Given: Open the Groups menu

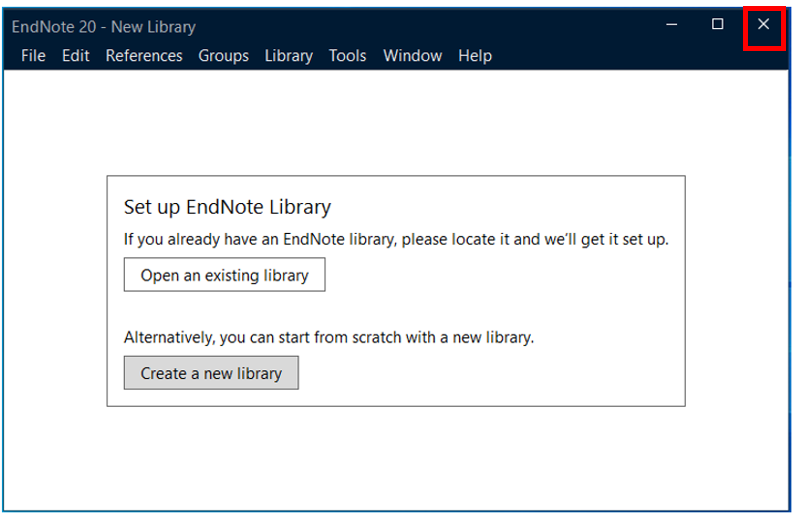Looking at the screenshot, I should click(223, 55).
